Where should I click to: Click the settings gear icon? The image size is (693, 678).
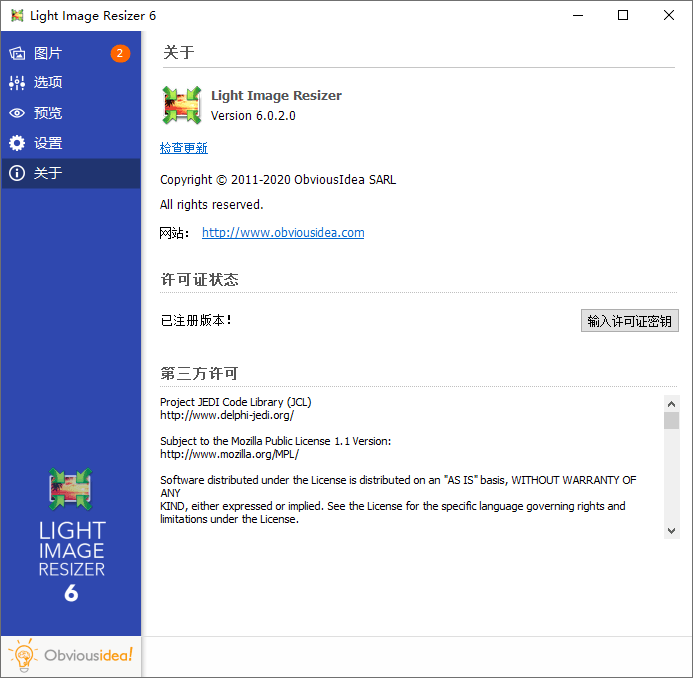pyautogui.click(x=17, y=143)
